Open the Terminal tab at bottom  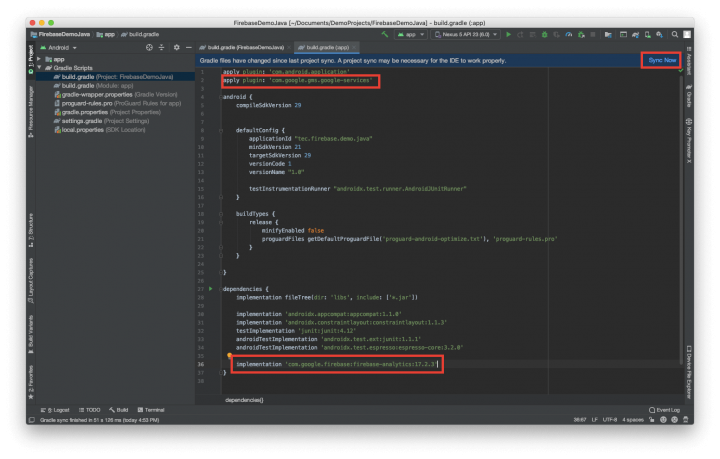coord(151,410)
